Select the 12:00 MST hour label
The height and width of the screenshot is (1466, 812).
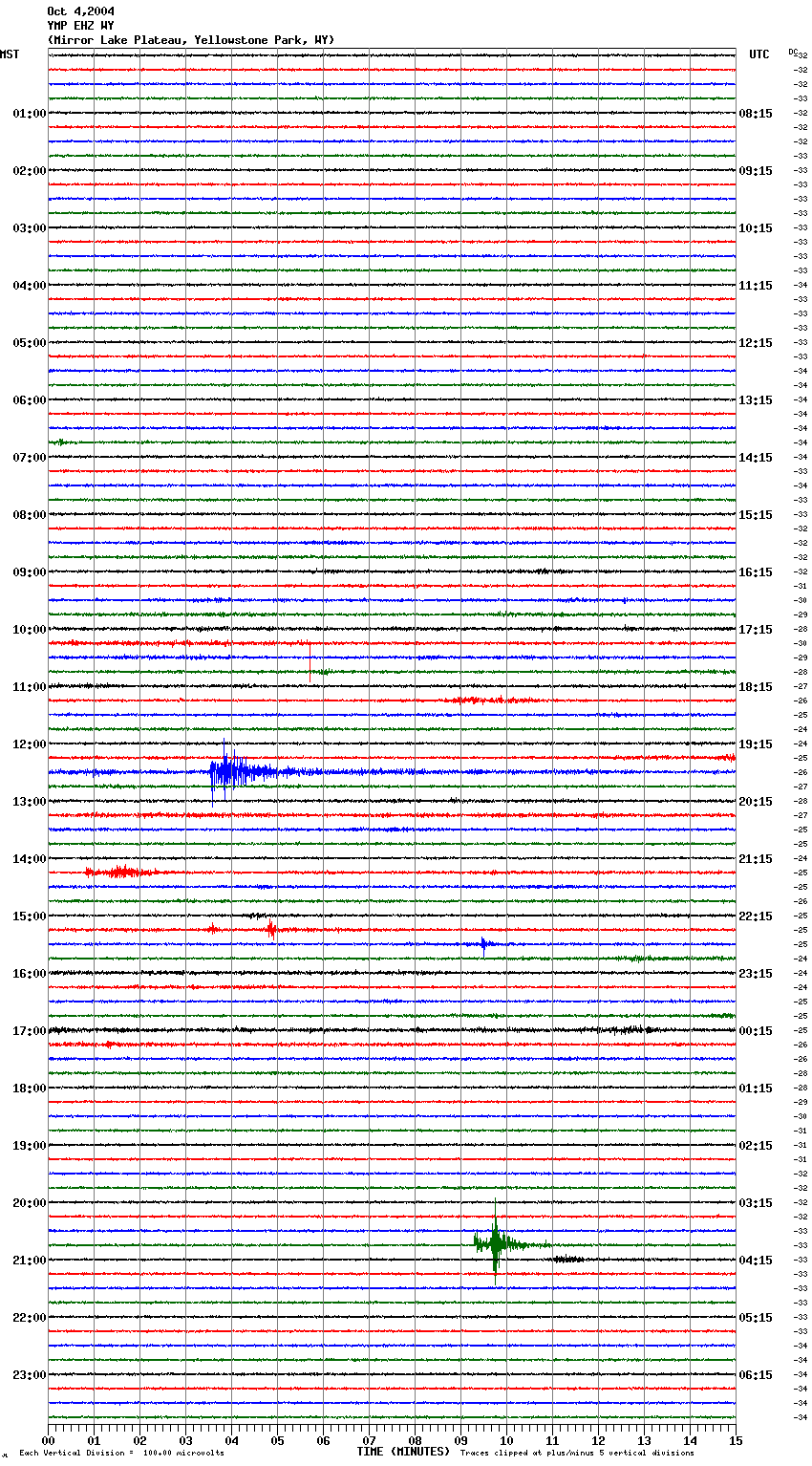(x=30, y=744)
